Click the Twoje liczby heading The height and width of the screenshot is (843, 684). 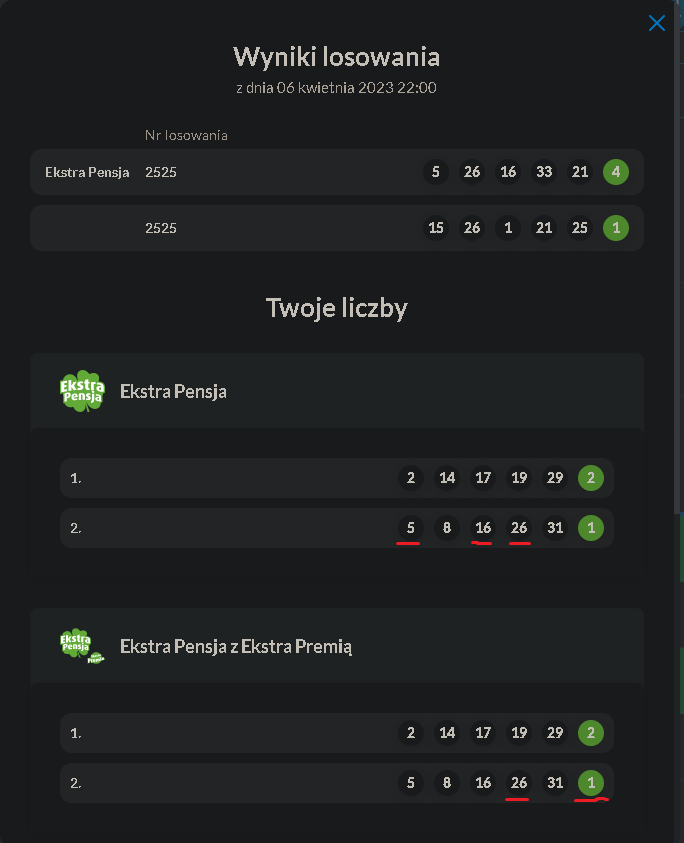coord(337,308)
